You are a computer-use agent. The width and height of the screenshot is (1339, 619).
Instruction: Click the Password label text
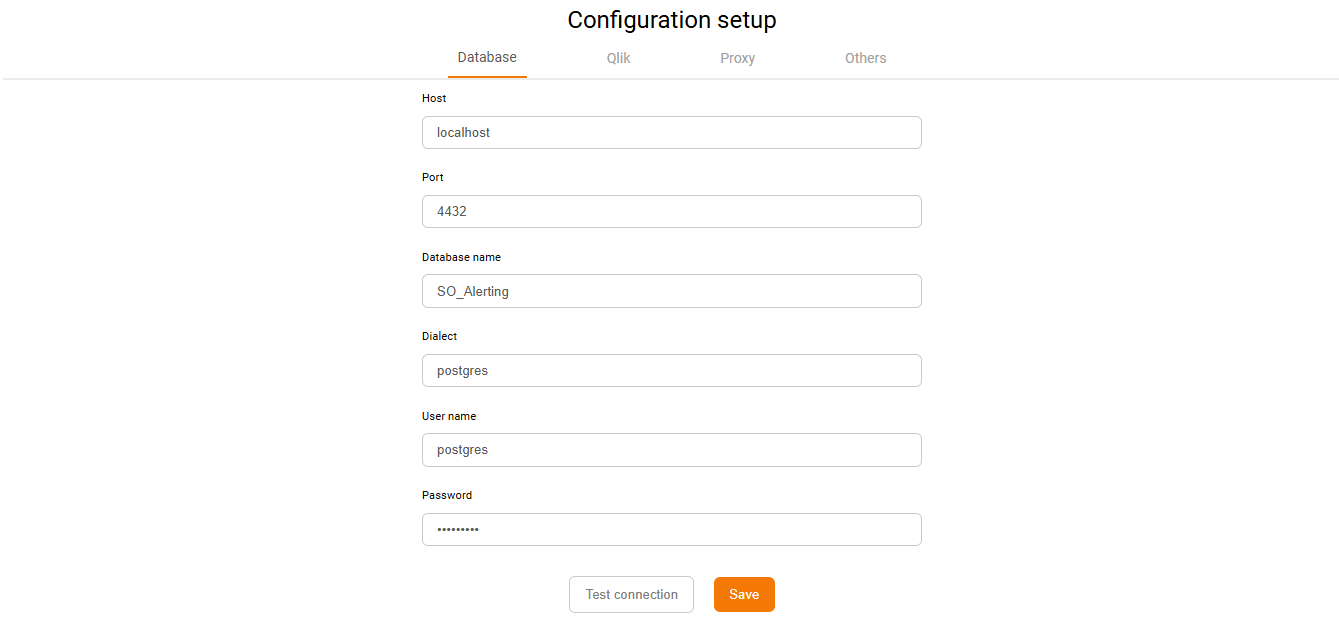click(447, 495)
